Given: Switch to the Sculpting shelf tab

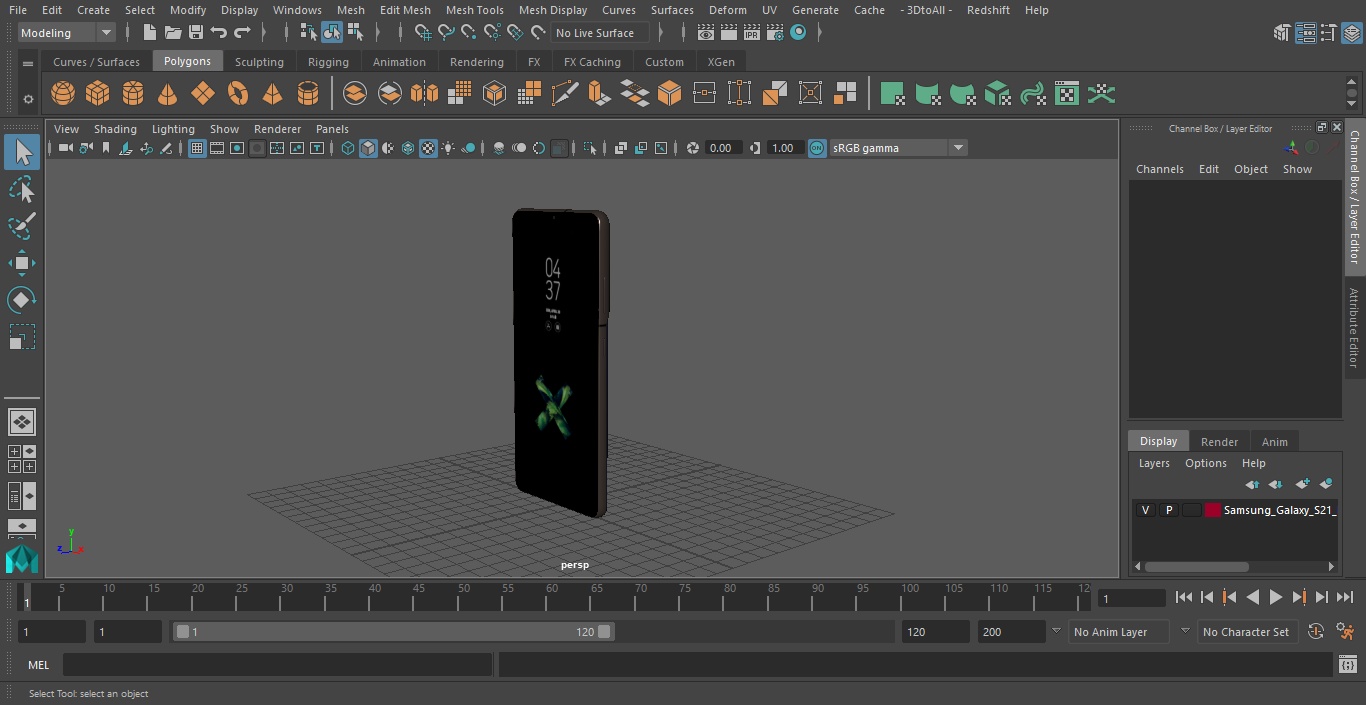Looking at the screenshot, I should [259, 62].
